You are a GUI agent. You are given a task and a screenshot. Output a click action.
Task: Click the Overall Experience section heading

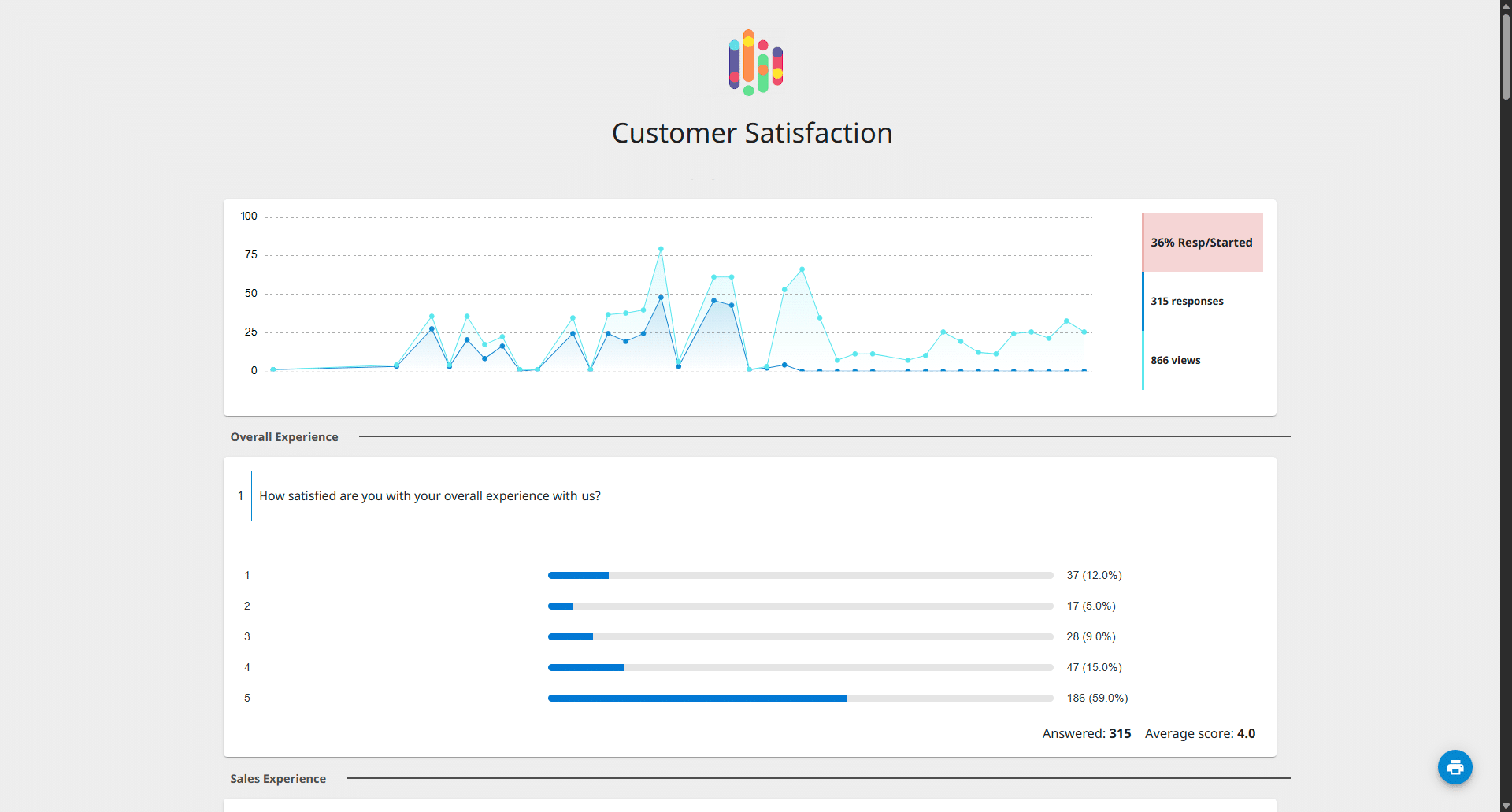[x=284, y=437]
